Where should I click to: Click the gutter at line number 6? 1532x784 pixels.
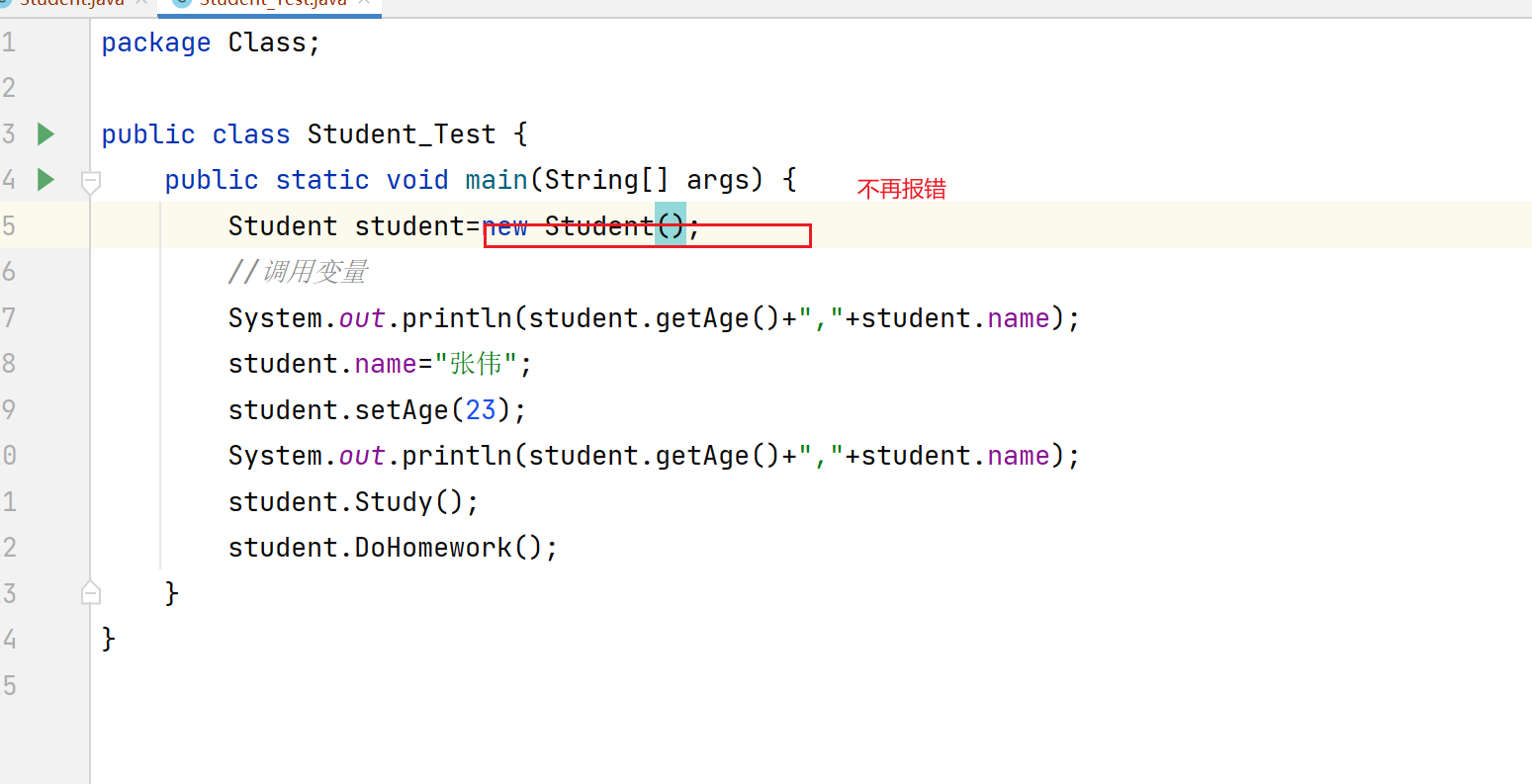coord(9,272)
